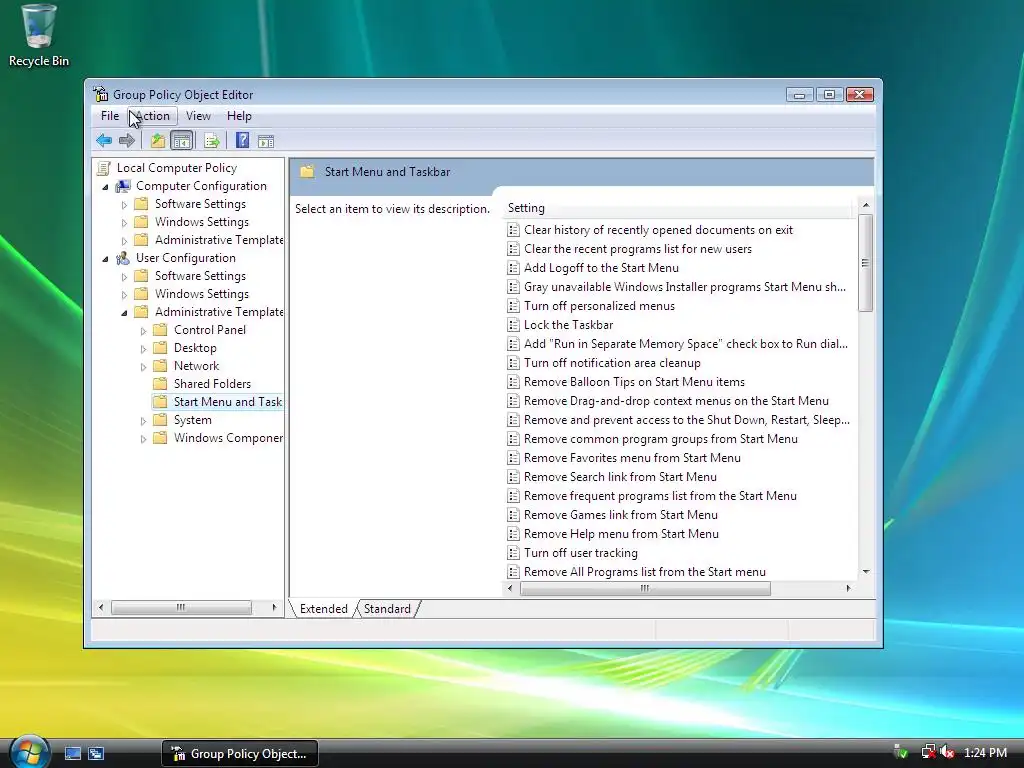The image size is (1024, 768).
Task: Click the Export List toolbar icon
Action: 212,140
